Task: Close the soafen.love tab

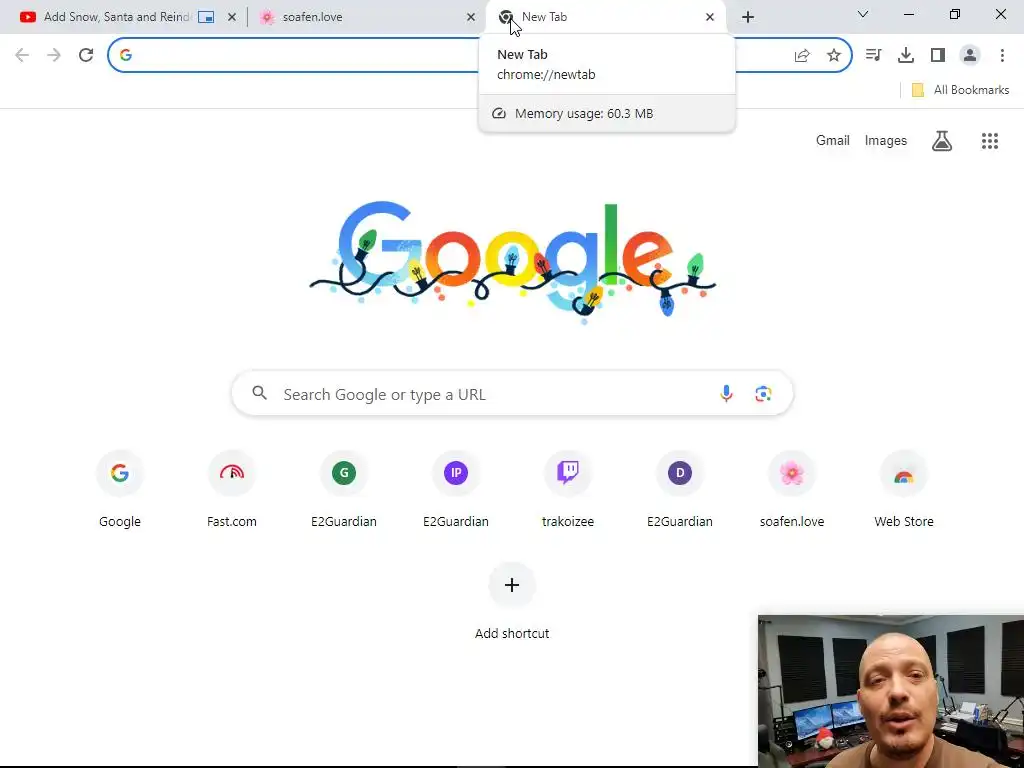Action: (471, 18)
